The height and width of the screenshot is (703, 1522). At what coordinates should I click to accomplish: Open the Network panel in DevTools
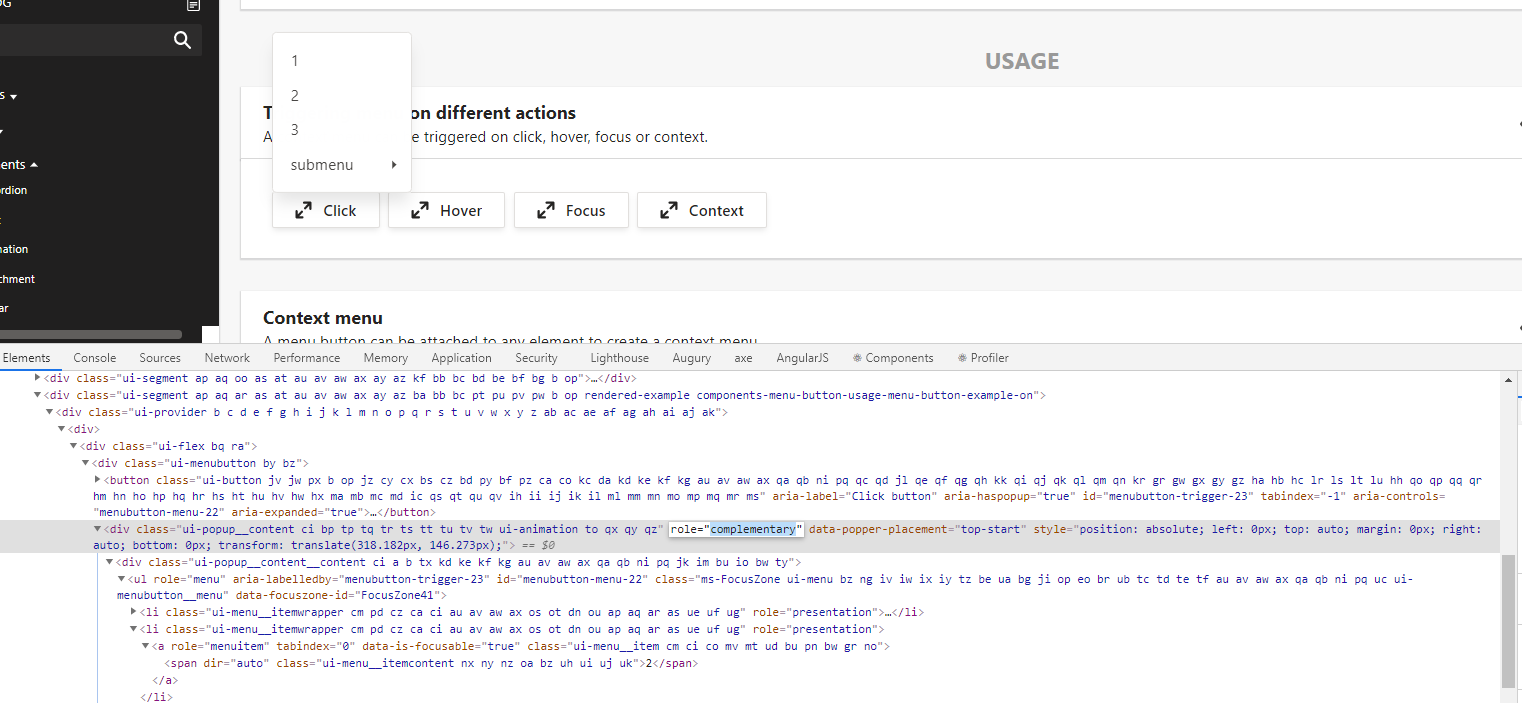227,357
